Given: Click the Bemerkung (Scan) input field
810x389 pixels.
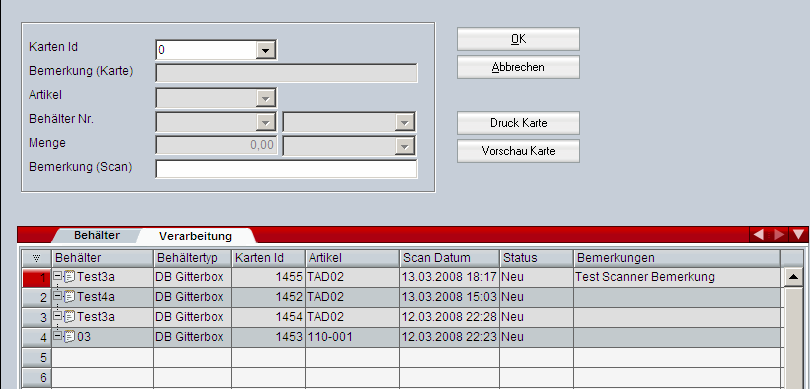Looking at the screenshot, I should tap(286, 169).
